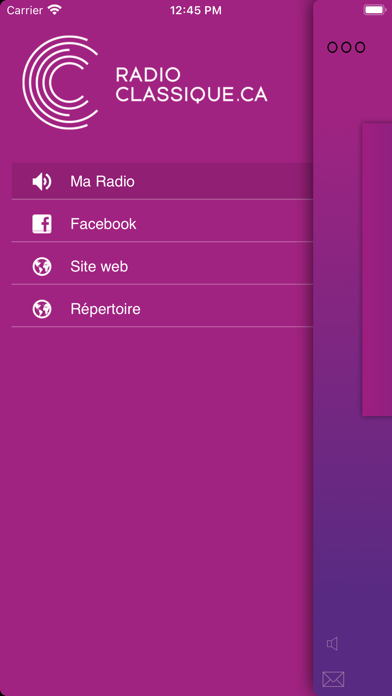The width and height of the screenshot is (392, 696).
Task: Tap the Wi-Fi icon in status bar
Action: [55, 10]
